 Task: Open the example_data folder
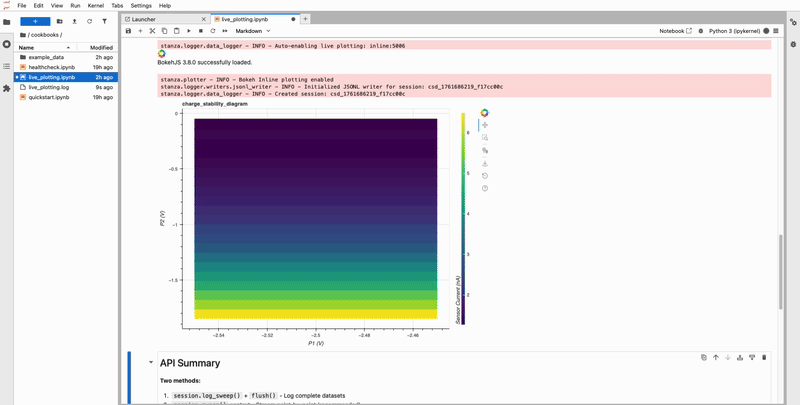coord(46,57)
